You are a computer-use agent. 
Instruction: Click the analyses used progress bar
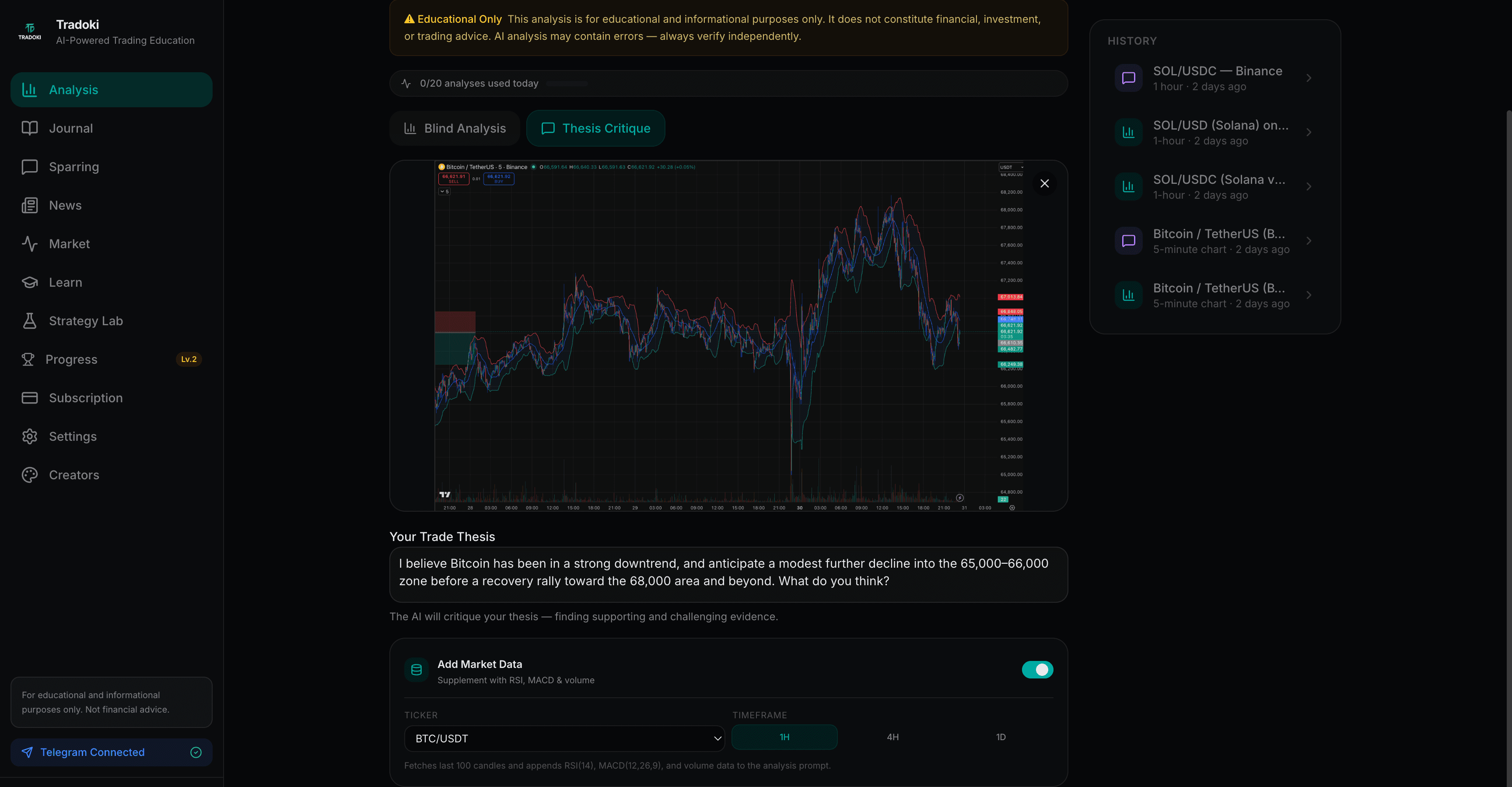pyautogui.click(x=567, y=84)
